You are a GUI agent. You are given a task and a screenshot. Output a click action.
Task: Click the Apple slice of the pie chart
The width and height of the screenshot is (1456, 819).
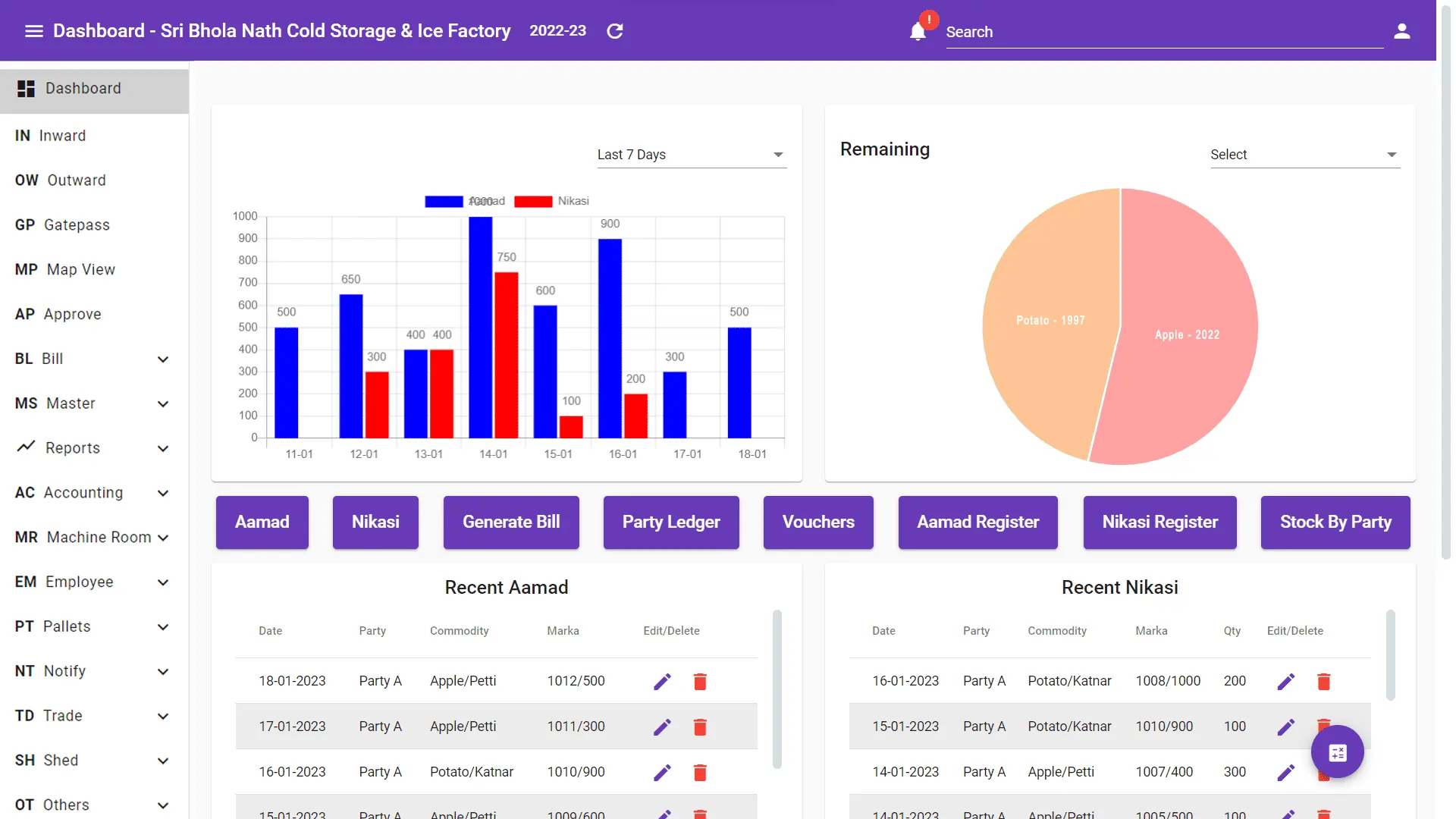pos(1187,334)
